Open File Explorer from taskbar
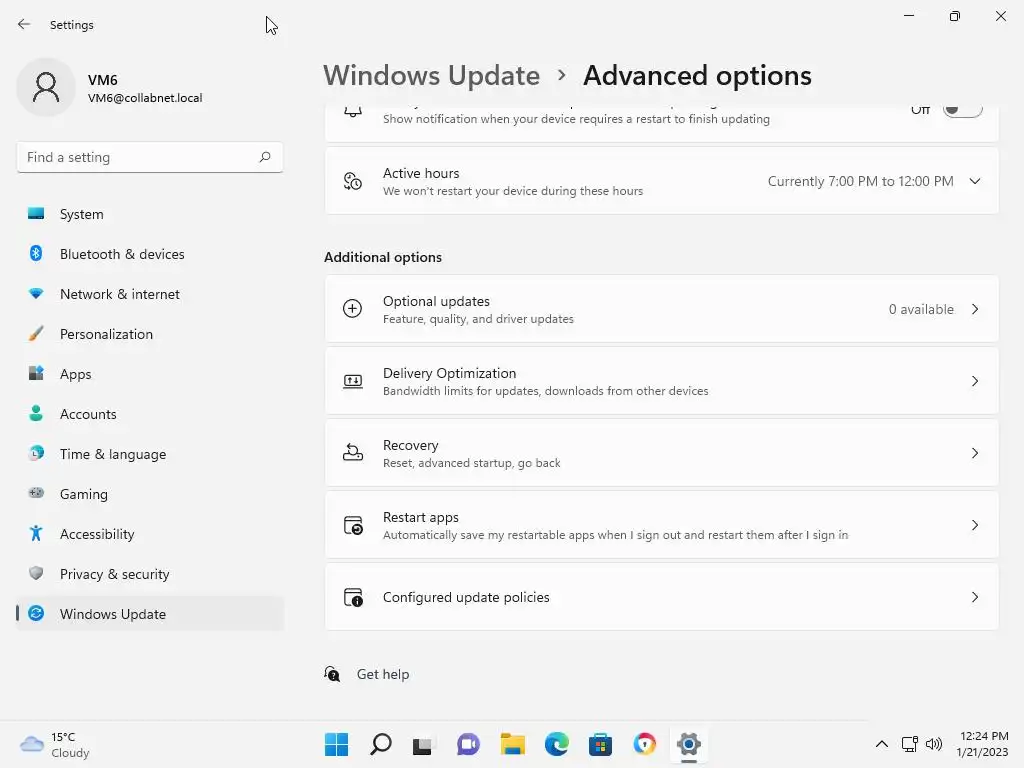 coord(513,744)
